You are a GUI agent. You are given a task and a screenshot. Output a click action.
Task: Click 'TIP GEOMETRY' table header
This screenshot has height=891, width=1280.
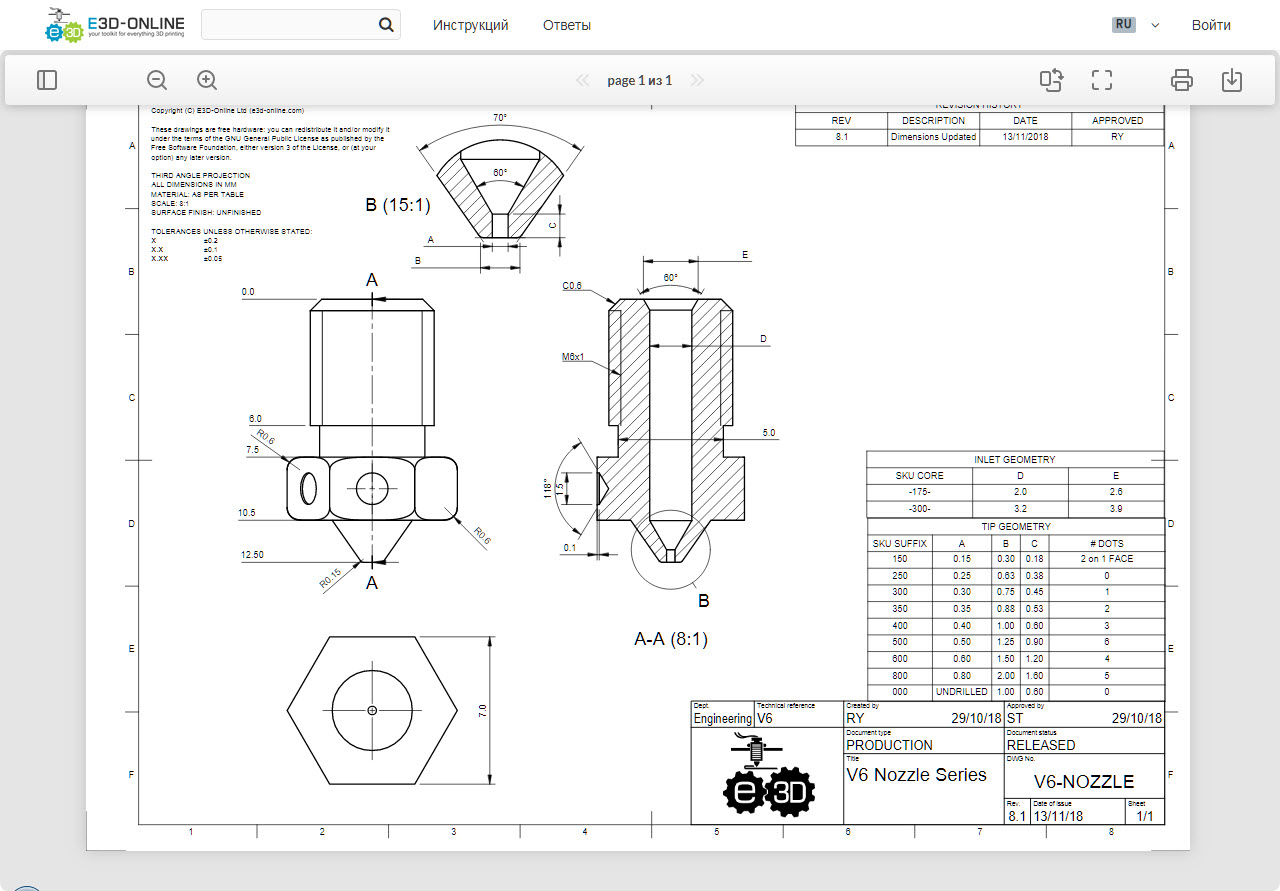click(1015, 526)
